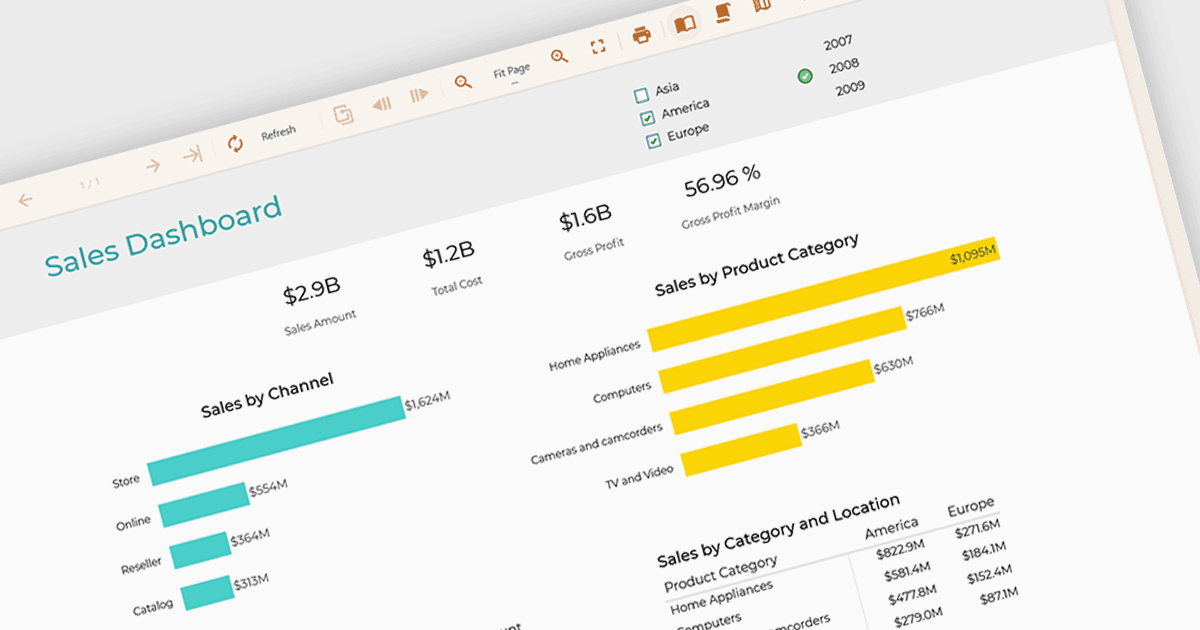Click the Home Appliances table row label
The width and height of the screenshot is (1200, 630).
(x=721, y=597)
